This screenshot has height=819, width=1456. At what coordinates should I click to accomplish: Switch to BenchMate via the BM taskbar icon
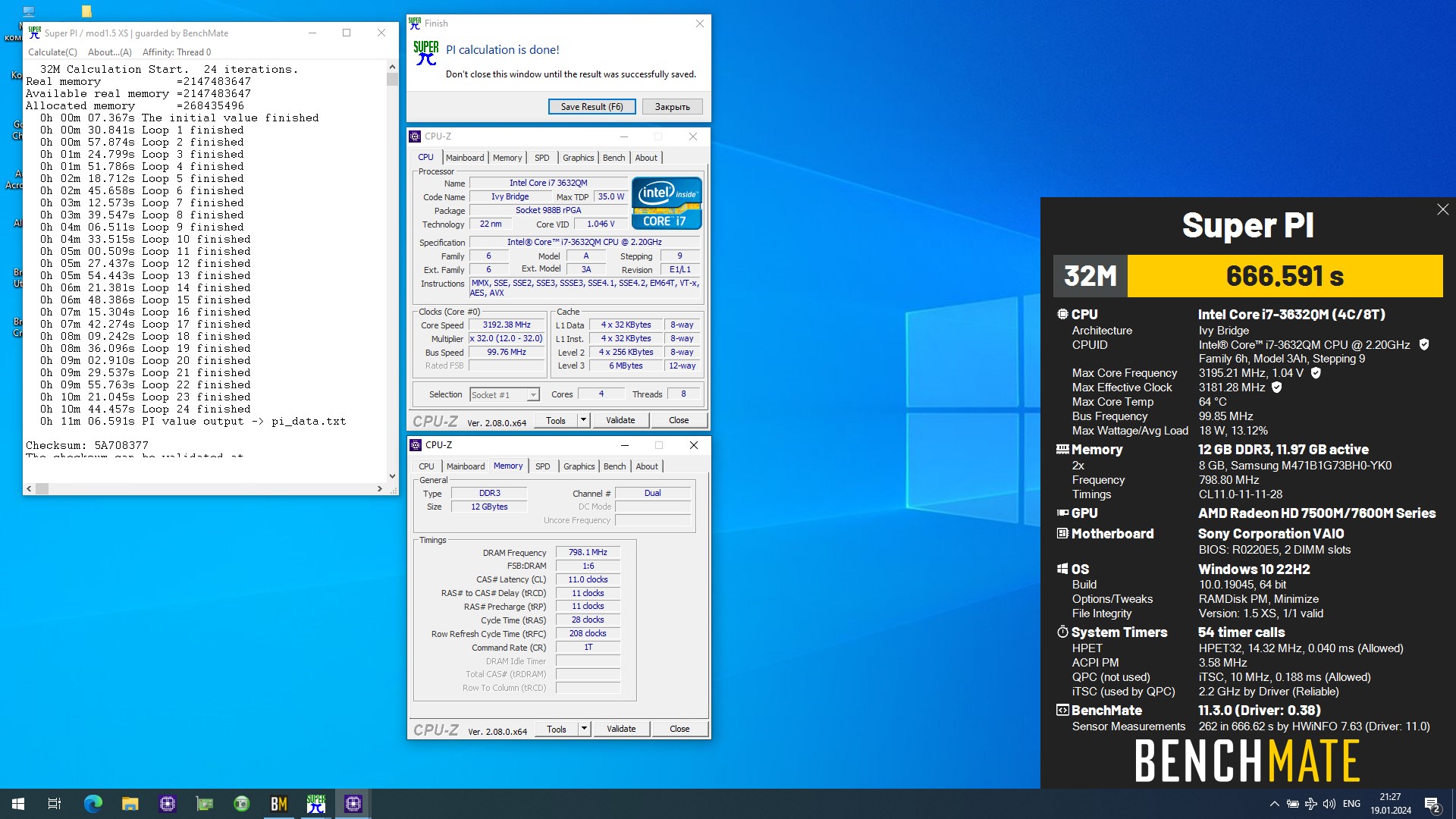coord(278,804)
